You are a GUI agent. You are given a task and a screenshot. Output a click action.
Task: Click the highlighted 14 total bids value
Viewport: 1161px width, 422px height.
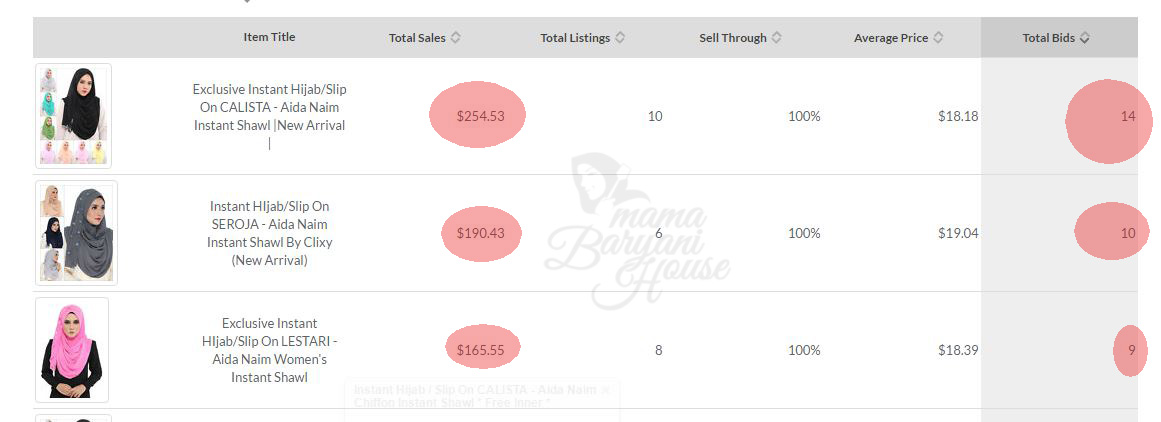[x=1128, y=116]
